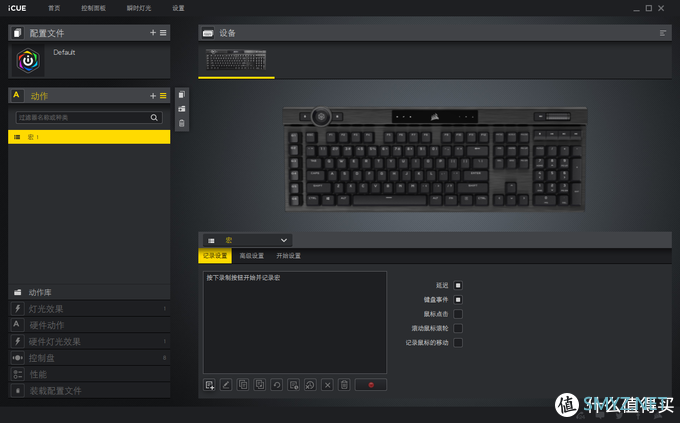Viewport: 680px width, 423px height.
Task: Click the search magnifier in the filter box
Action: point(154,118)
